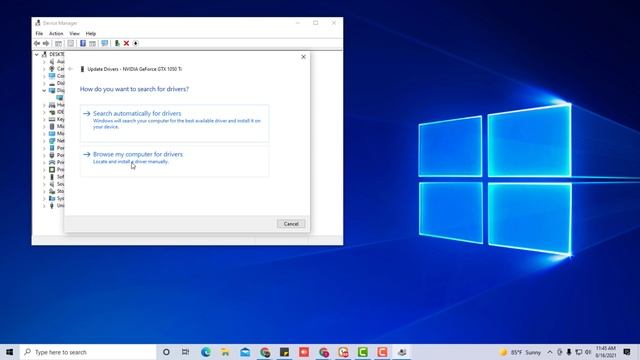
Task: Open the green Camtasia C taskbar icon
Action: (x=363, y=352)
